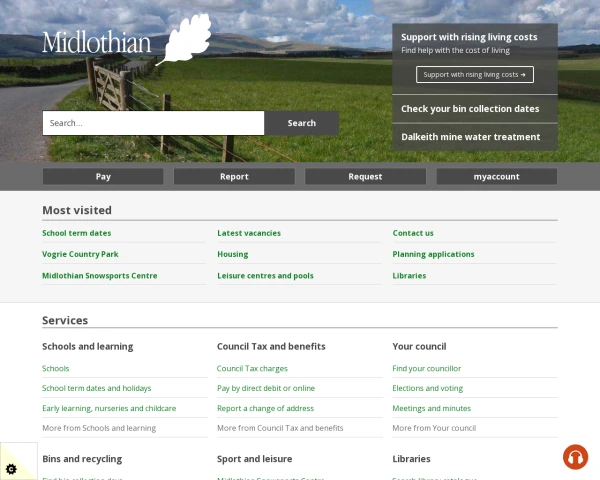The width and height of the screenshot is (600, 480).
Task: Click the Support with rising living costs heading
Action: (469, 37)
